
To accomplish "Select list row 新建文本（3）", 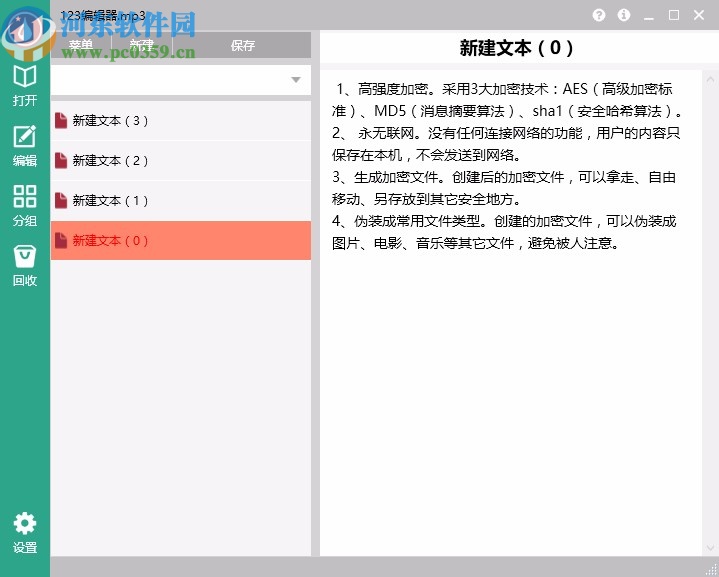I will 181,121.
